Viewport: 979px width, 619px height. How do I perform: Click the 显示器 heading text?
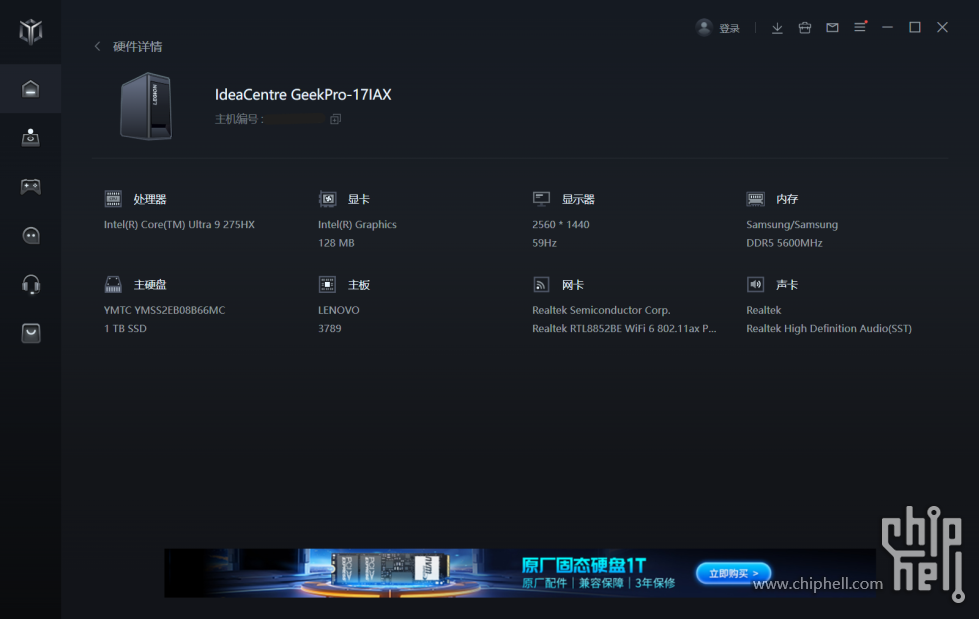tap(578, 199)
